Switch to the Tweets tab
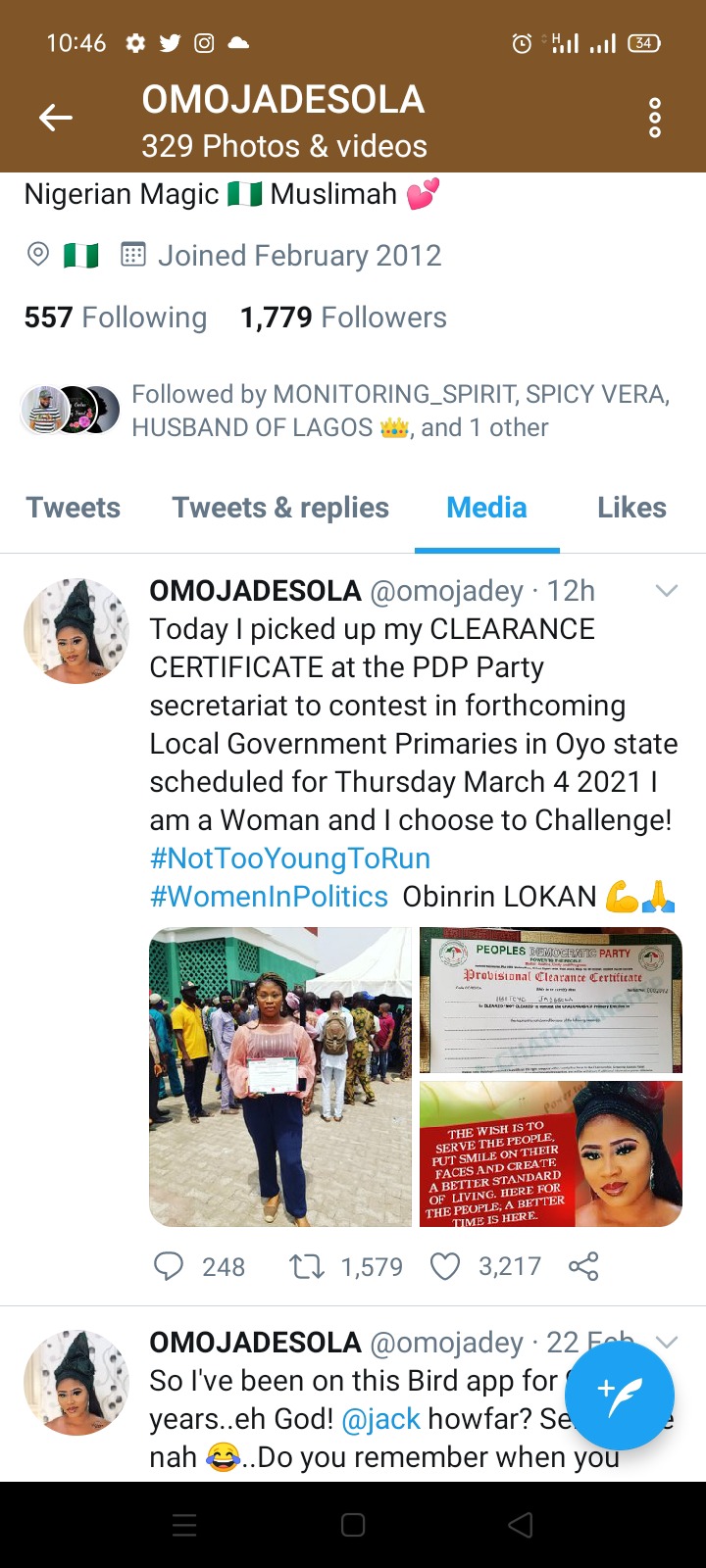 pyautogui.click(x=74, y=508)
